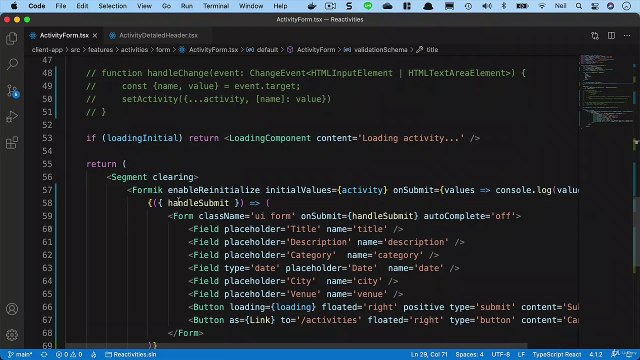640x360 pixels.
Task: Open the File menu
Action: (61, 6)
